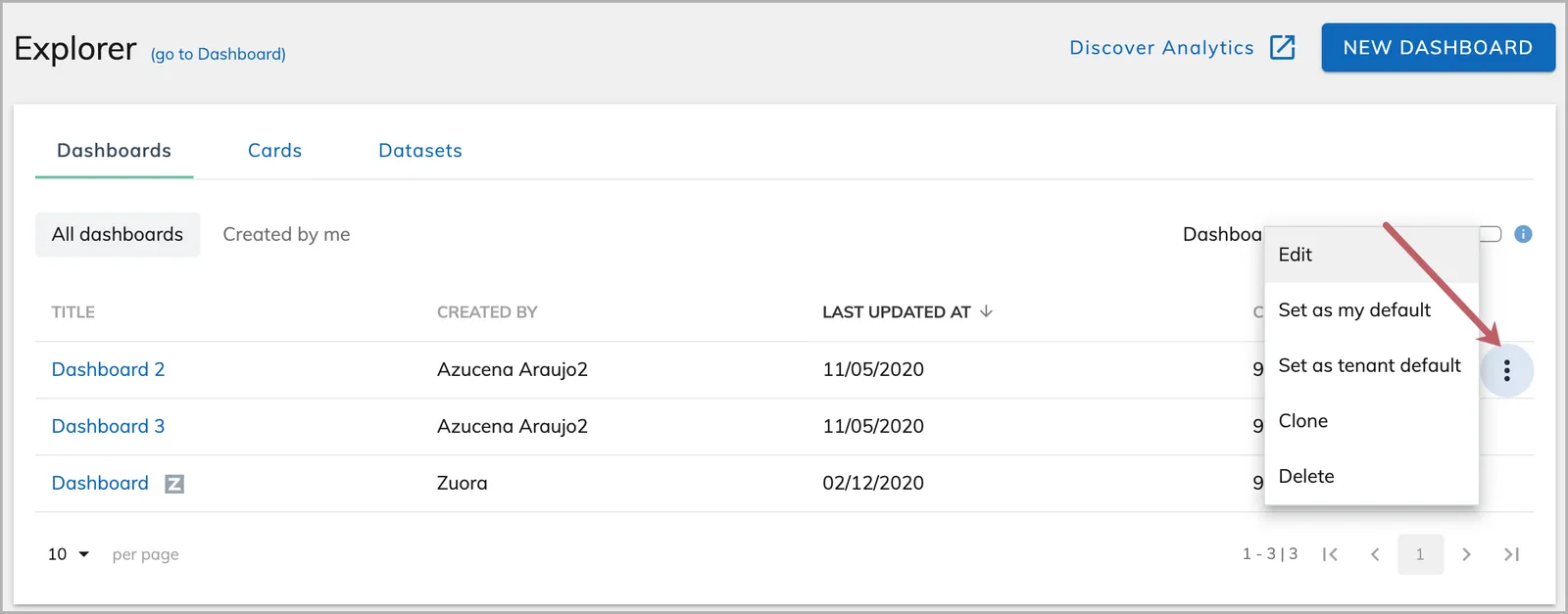Switch to the Datasets tab
The height and width of the screenshot is (614, 1568).
coord(420,151)
